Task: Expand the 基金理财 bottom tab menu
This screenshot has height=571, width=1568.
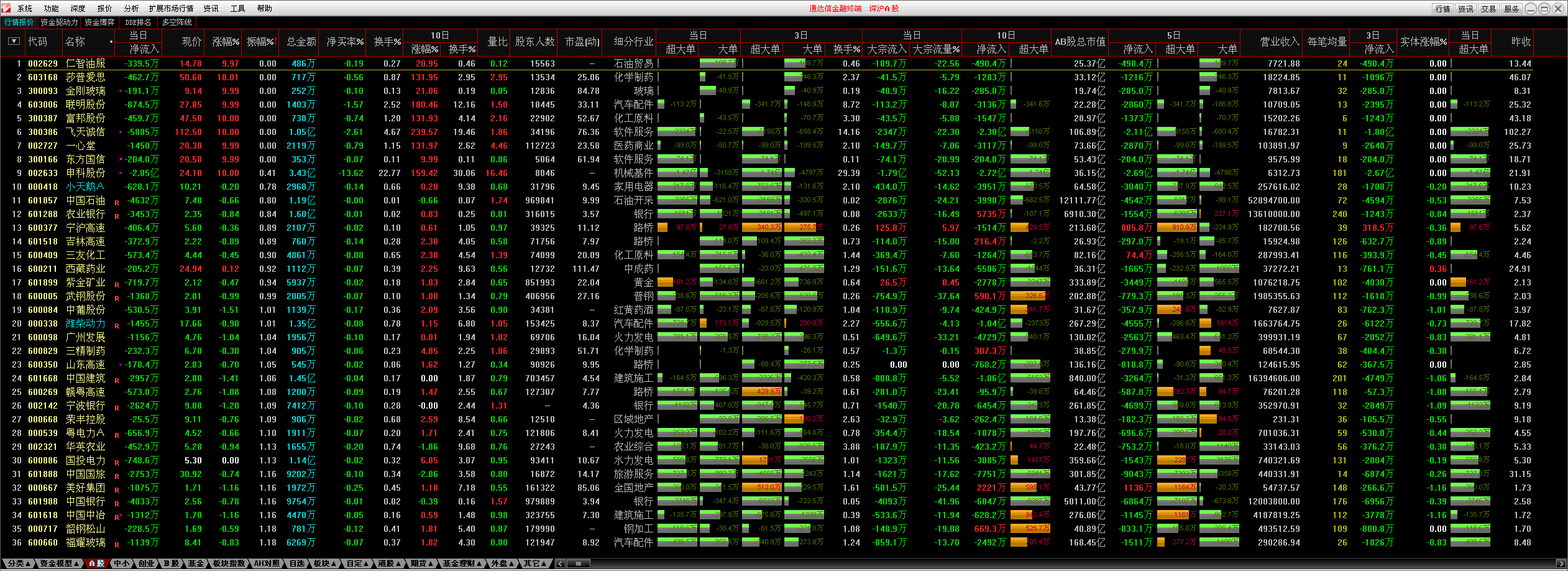Action: [x=462, y=564]
